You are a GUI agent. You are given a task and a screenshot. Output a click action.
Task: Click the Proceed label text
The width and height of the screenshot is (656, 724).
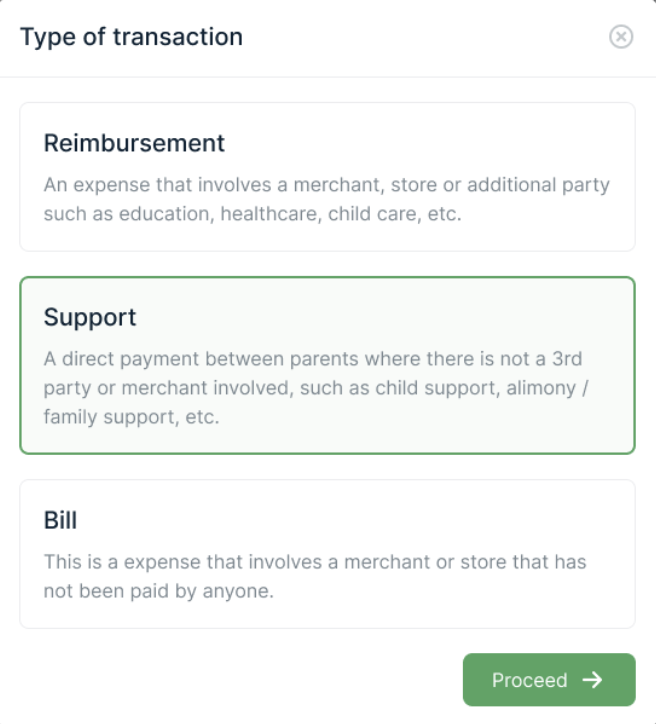tap(529, 681)
